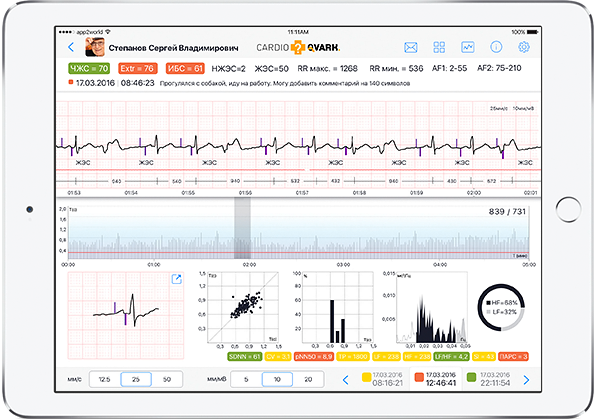Open the four-square grid view icon
This screenshot has width=600, height=420.
(x=439, y=47)
